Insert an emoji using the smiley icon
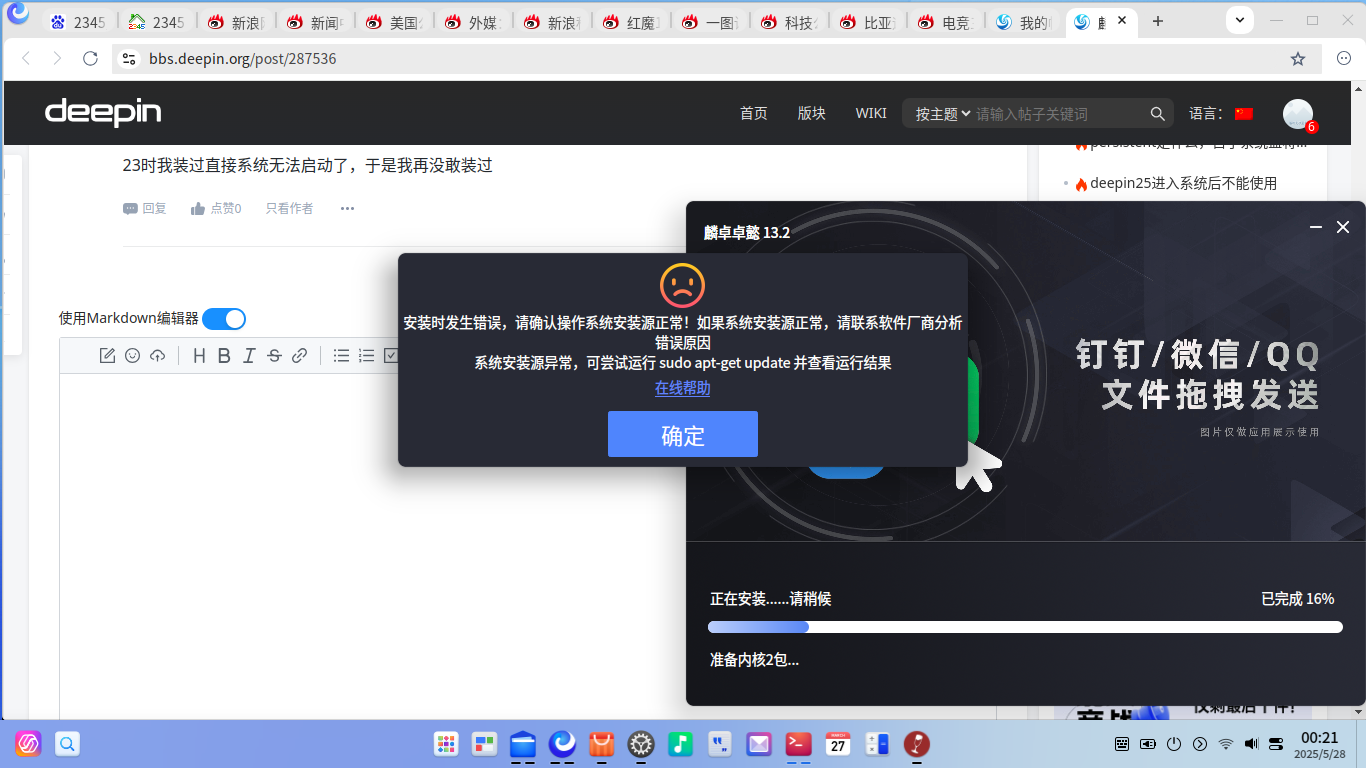This screenshot has height=768, width=1366. [132, 355]
